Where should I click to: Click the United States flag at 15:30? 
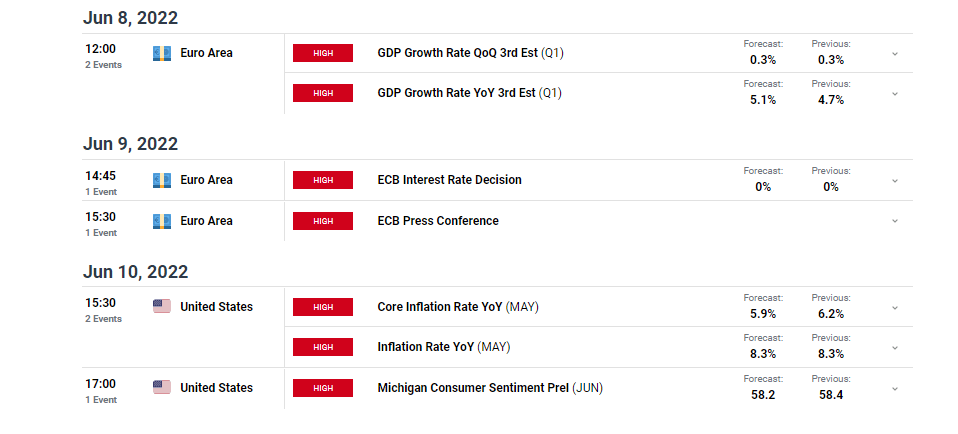tap(162, 307)
